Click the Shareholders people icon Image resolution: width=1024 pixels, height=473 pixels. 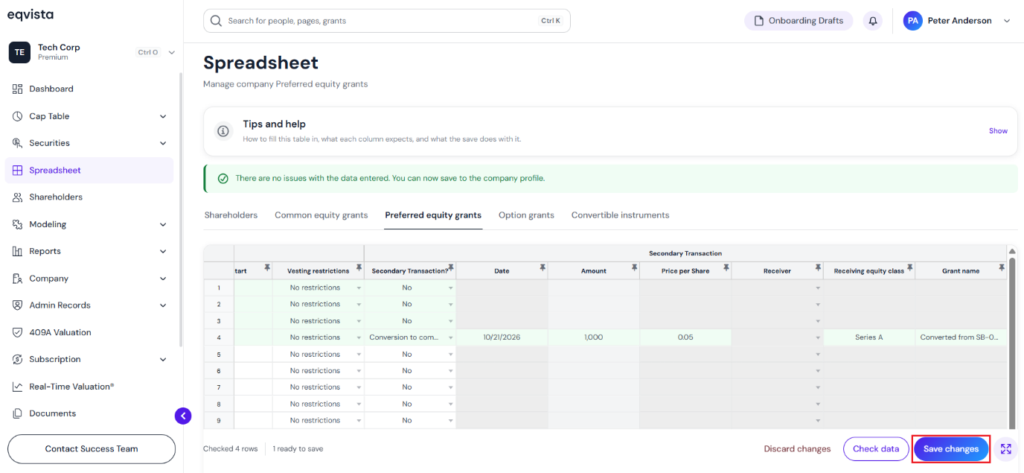click(x=18, y=197)
